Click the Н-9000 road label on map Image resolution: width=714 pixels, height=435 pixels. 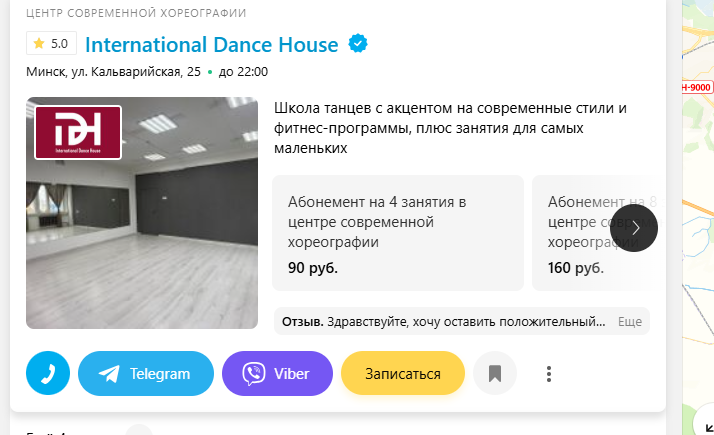tap(698, 87)
